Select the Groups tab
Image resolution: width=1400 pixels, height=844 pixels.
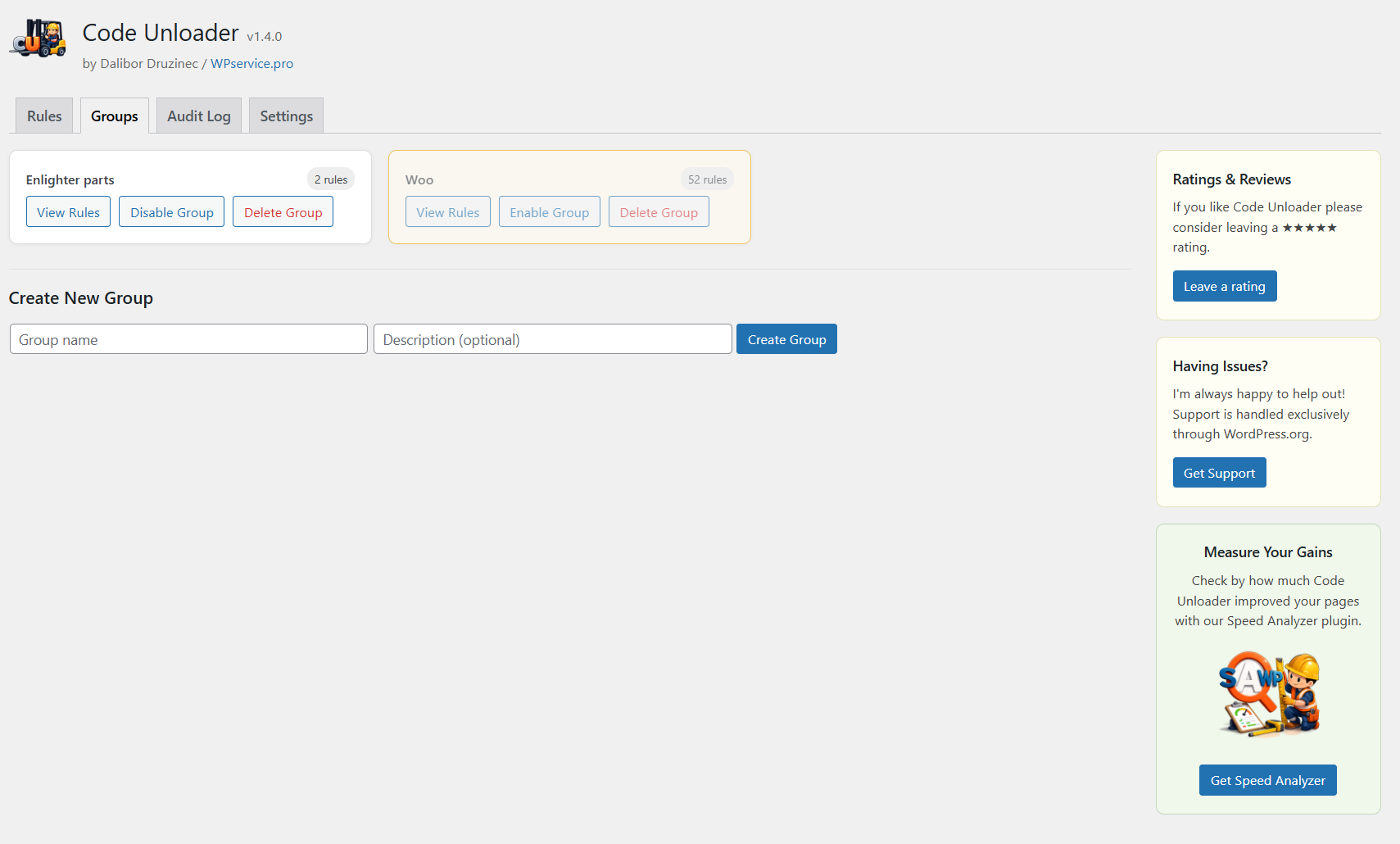coord(114,116)
